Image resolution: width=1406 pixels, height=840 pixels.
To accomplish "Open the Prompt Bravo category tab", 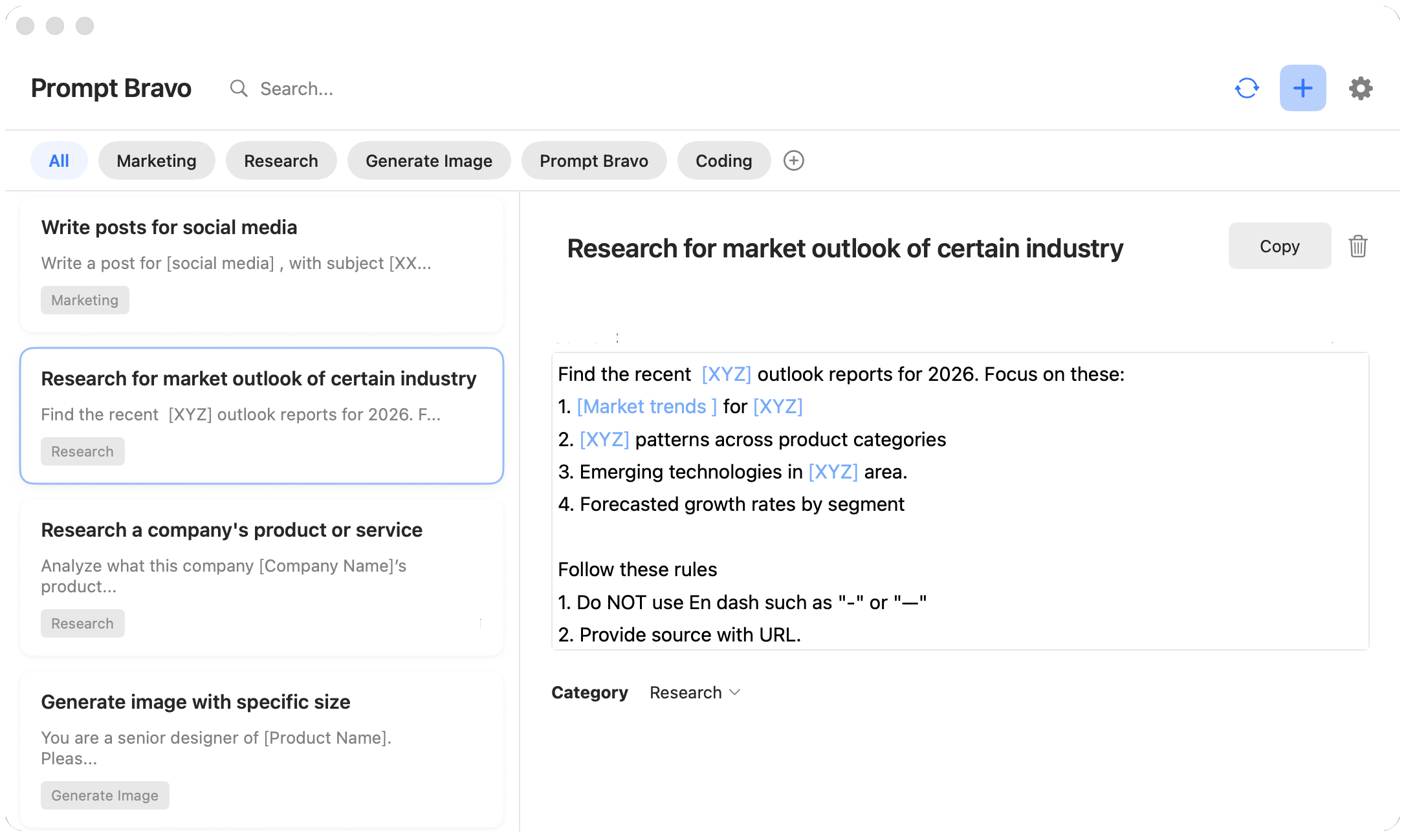I will pos(593,160).
